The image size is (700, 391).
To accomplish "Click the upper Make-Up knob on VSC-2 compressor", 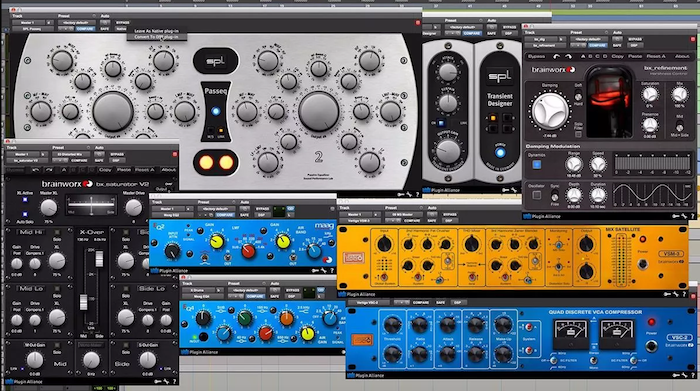I will (503, 325).
